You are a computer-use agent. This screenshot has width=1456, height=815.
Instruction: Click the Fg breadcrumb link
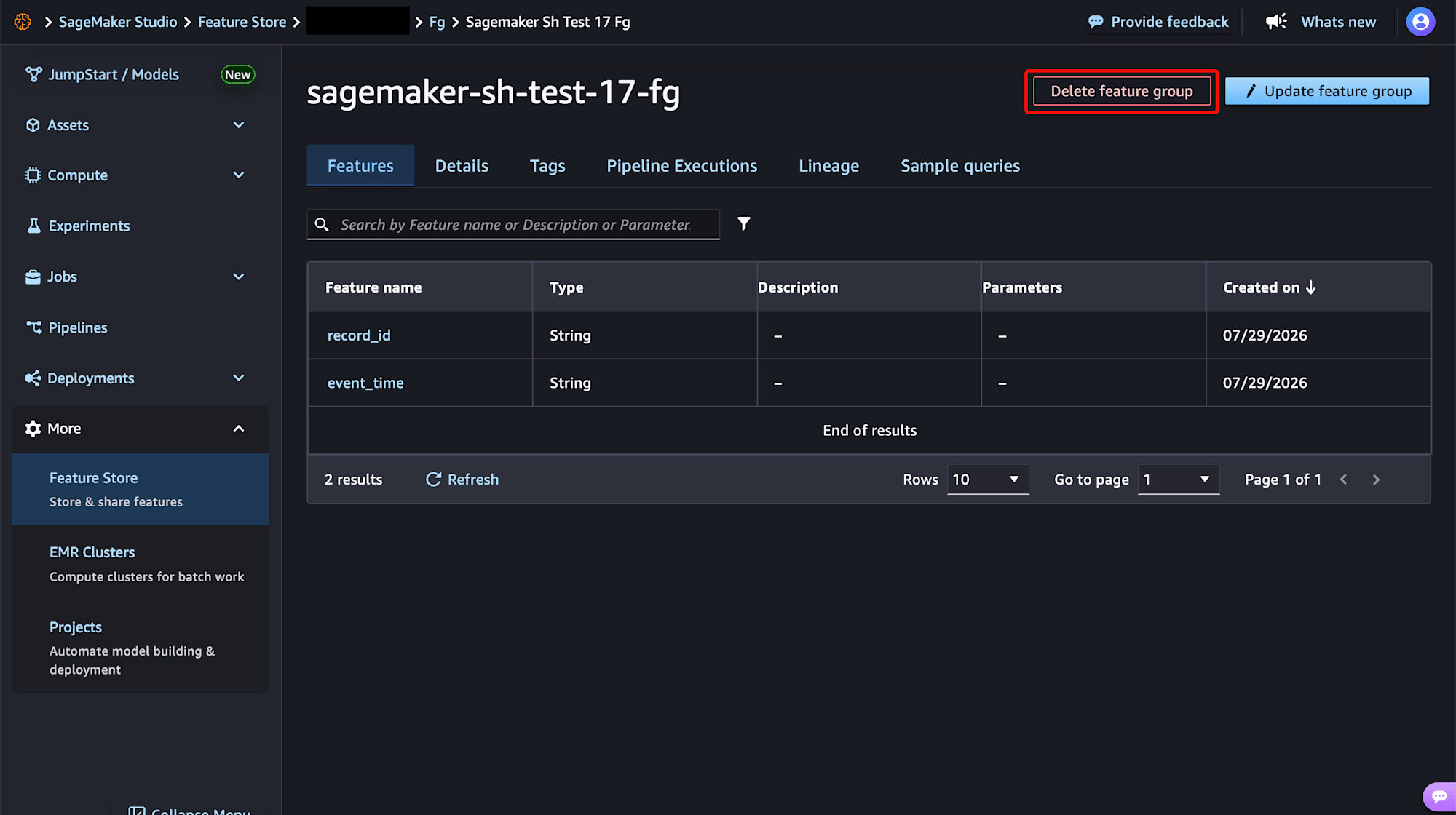coord(437,22)
